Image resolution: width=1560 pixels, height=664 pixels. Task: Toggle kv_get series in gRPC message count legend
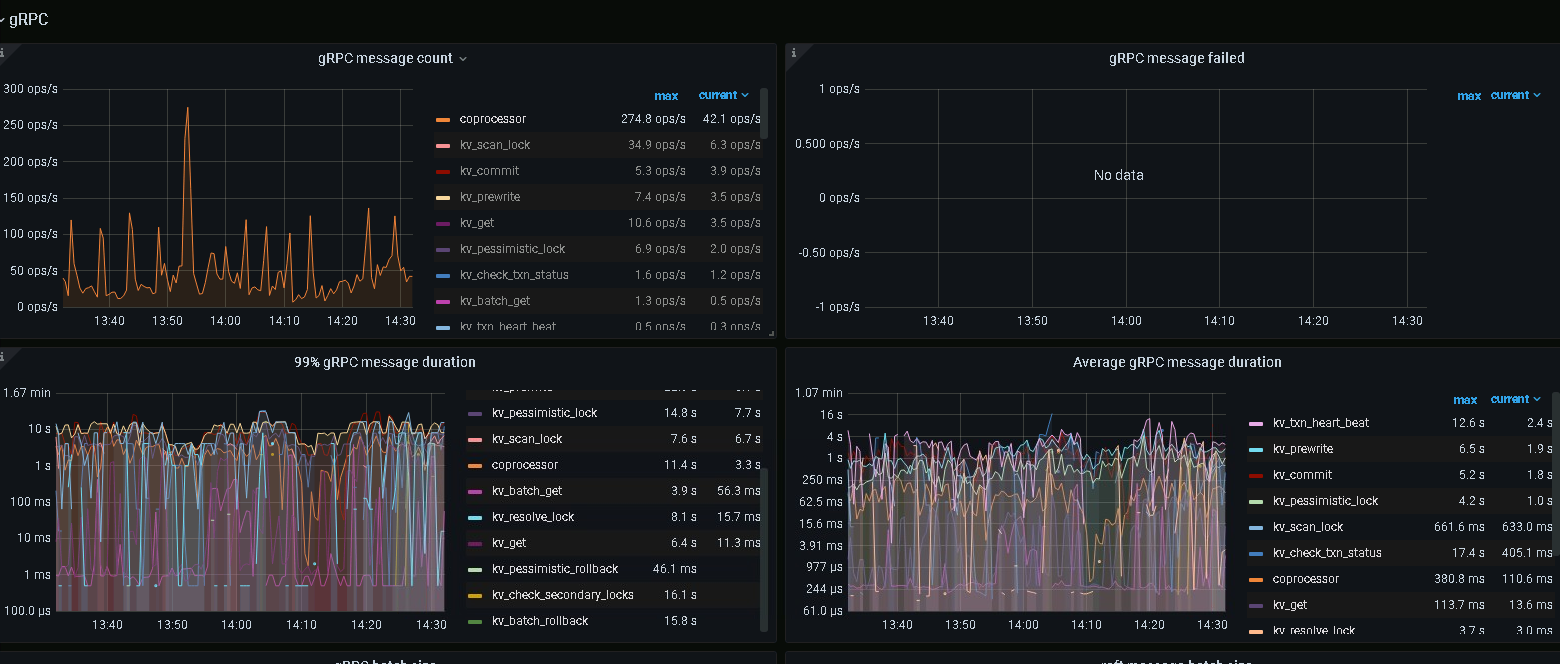tap(476, 223)
